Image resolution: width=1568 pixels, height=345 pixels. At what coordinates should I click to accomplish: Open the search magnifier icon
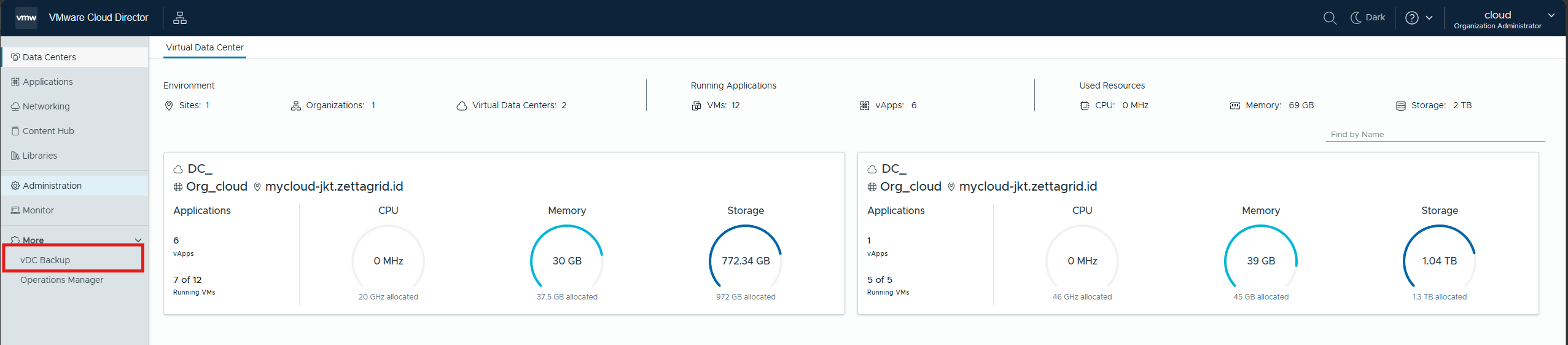1330,18
